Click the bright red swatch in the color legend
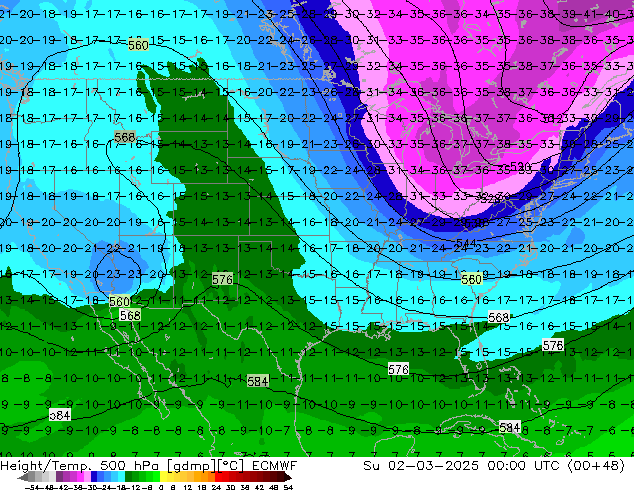 pyautogui.click(x=218, y=476)
